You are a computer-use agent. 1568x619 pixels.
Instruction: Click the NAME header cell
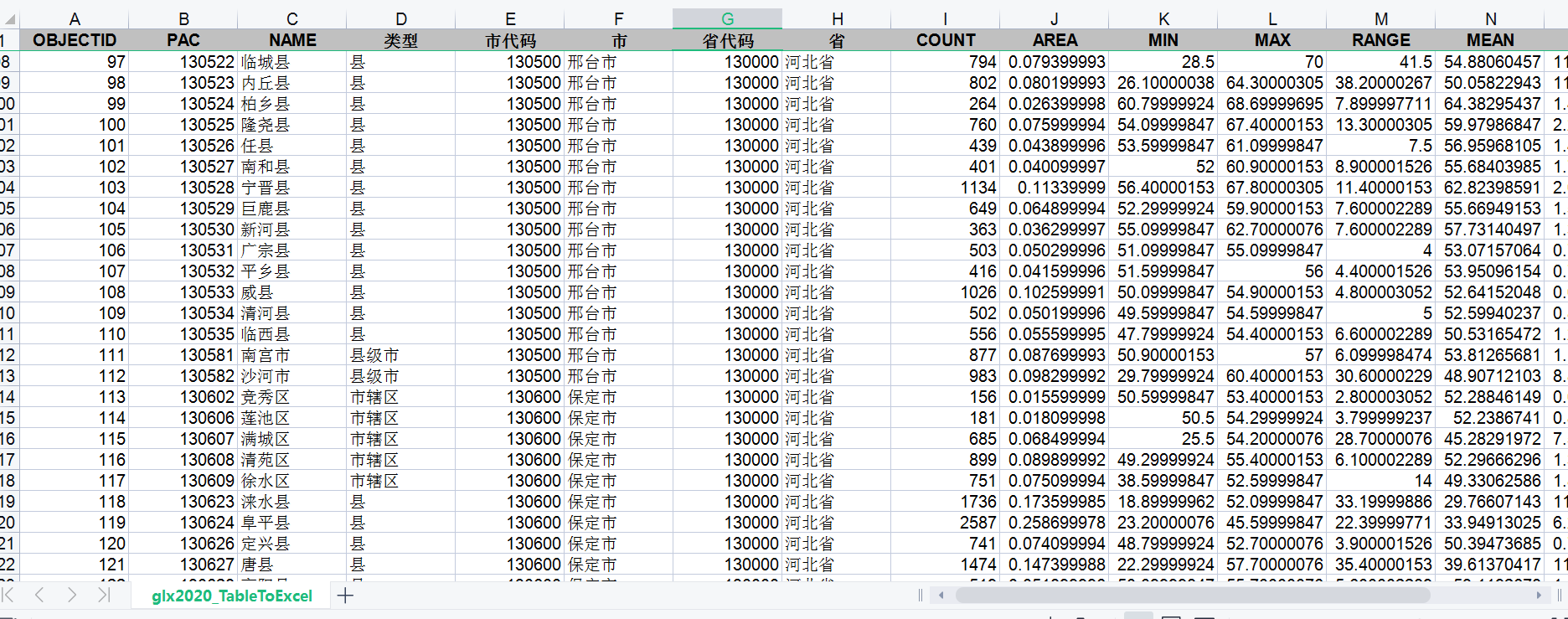(x=292, y=40)
